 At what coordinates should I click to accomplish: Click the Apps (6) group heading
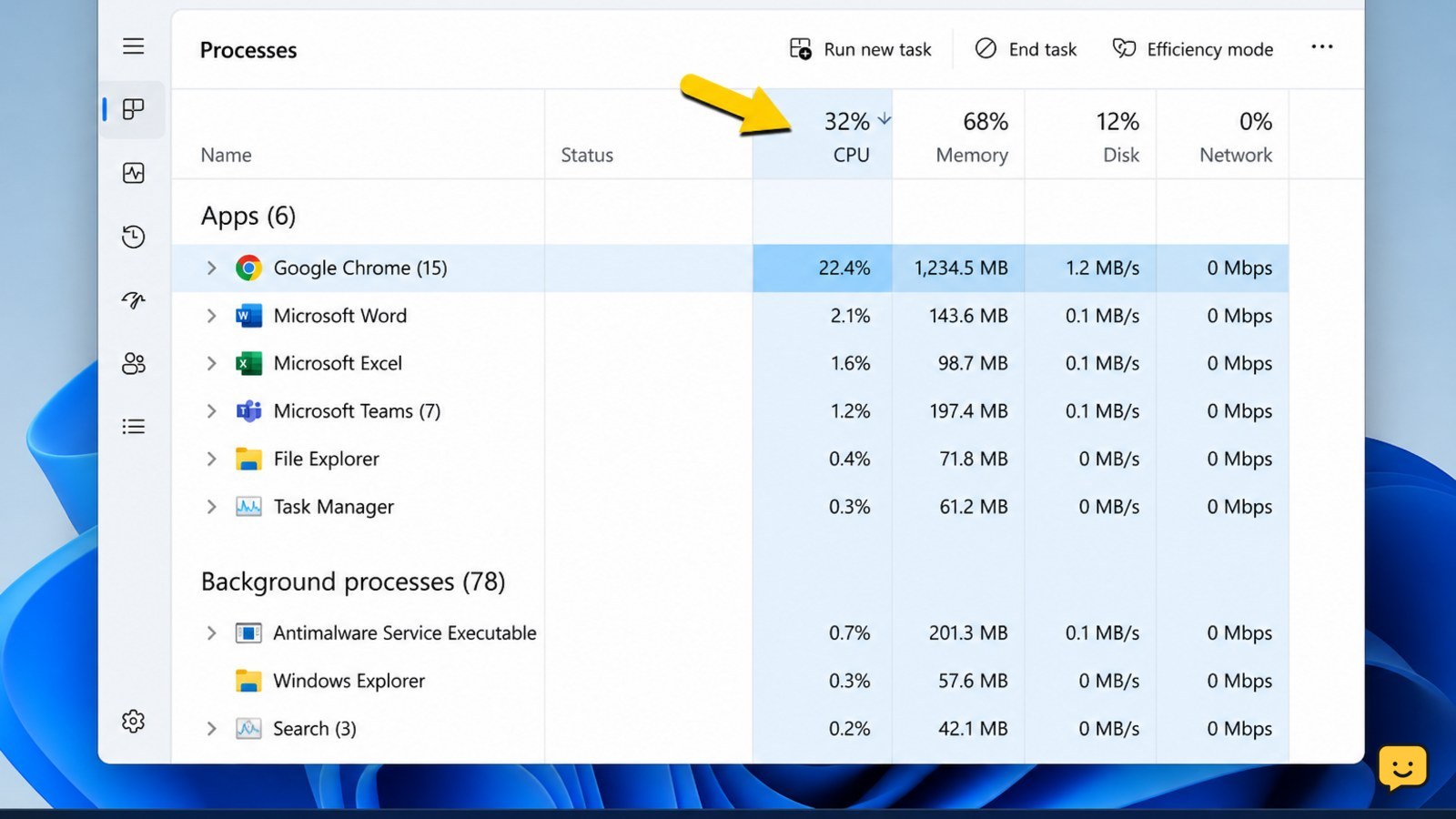click(x=248, y=216)
